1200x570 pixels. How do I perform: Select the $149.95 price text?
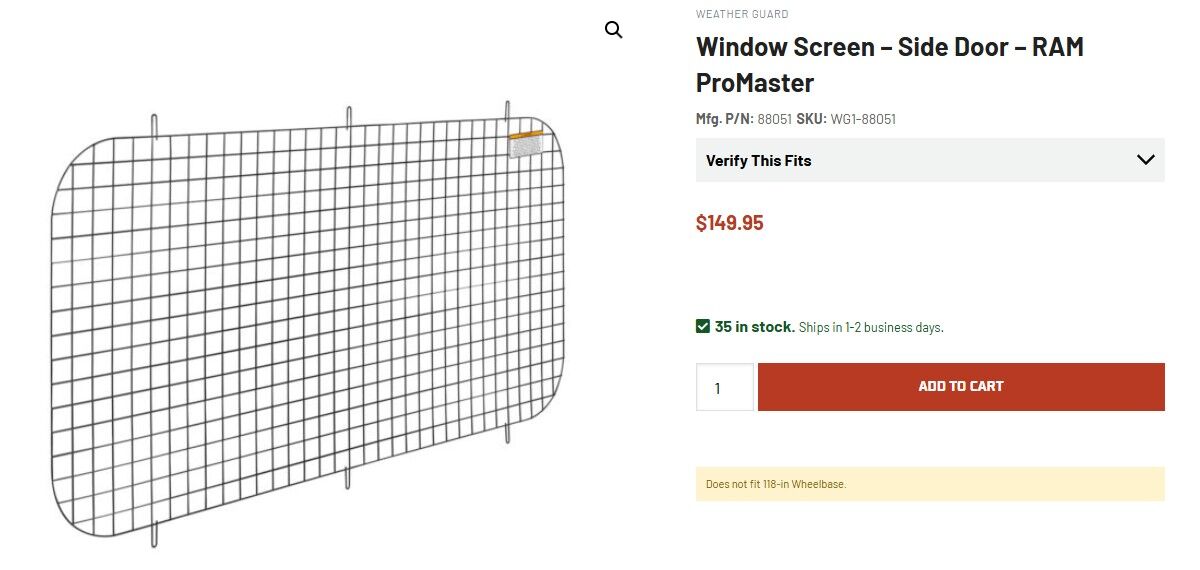click(729, 222)
